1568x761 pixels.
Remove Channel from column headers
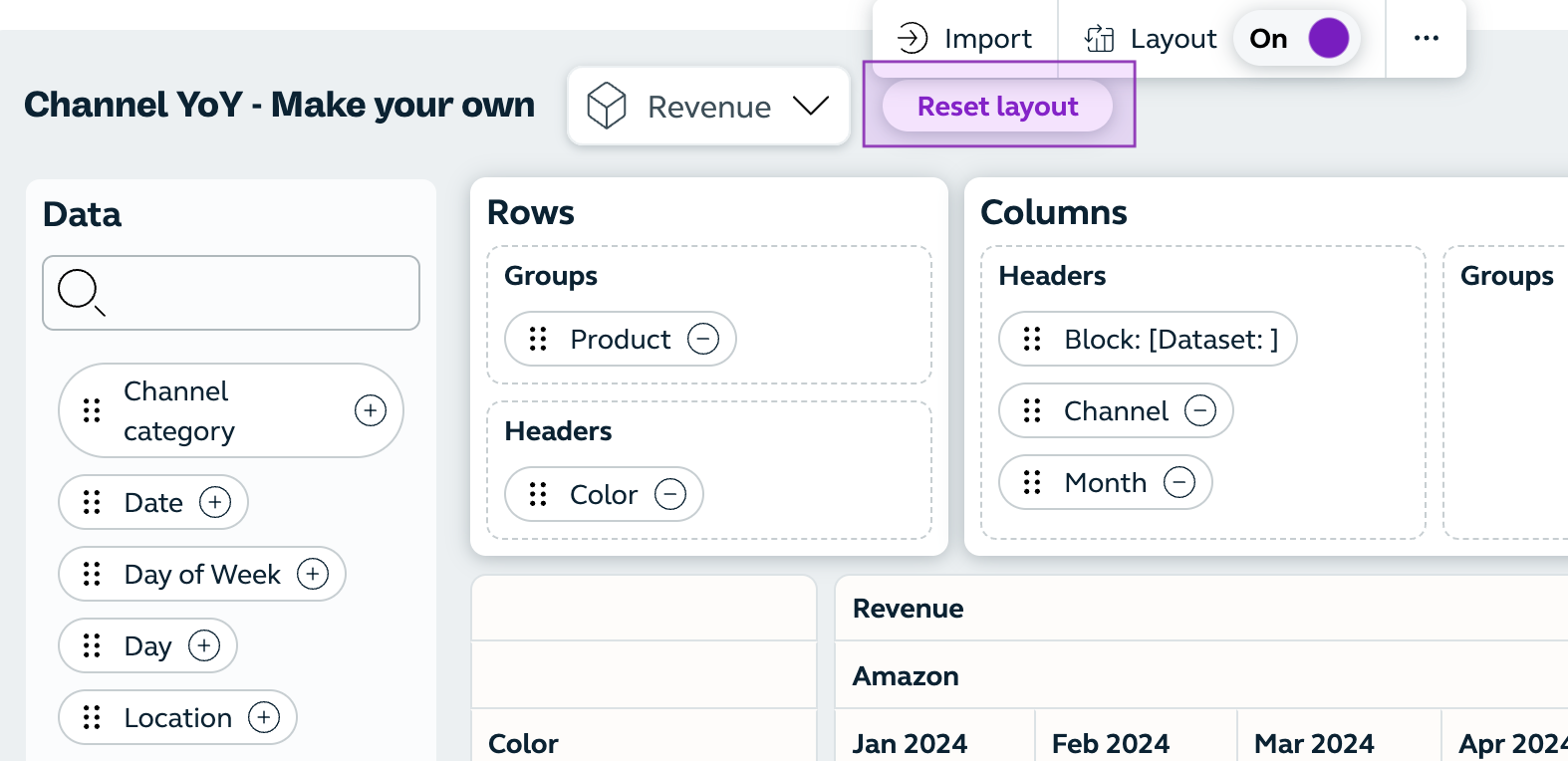1200,410
